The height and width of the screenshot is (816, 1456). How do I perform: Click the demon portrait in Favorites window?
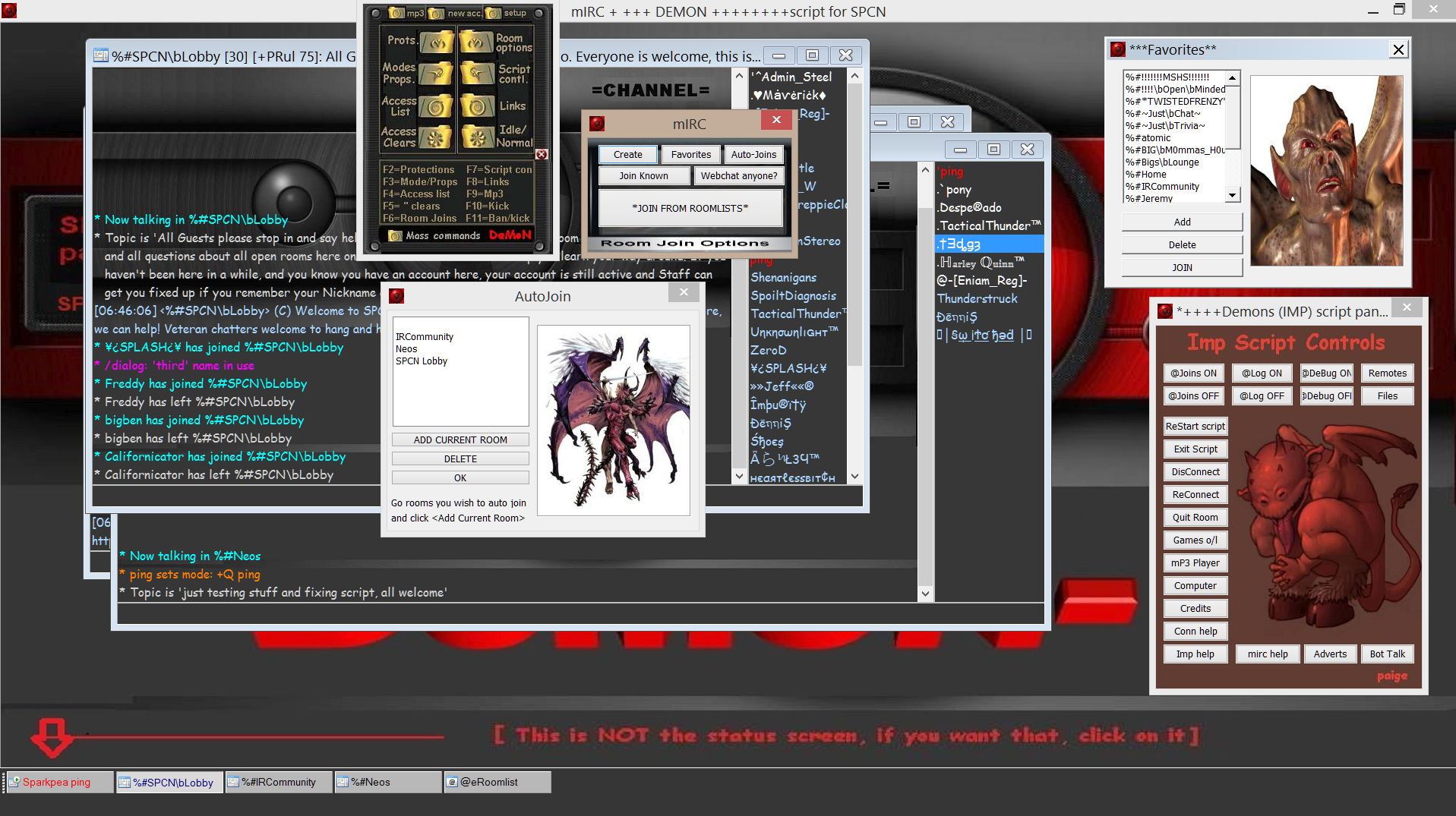click(1326, 170)
